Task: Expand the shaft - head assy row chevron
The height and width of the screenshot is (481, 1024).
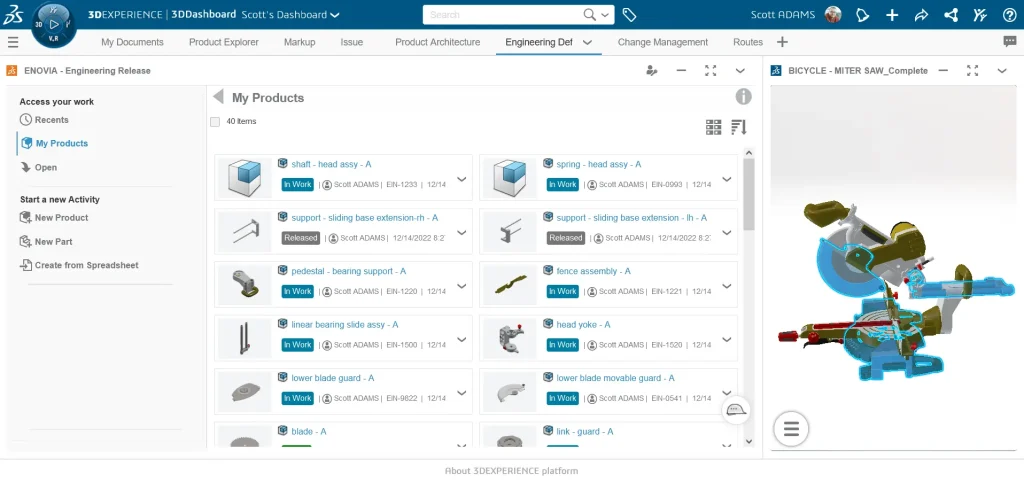Action: click(461, 180)
